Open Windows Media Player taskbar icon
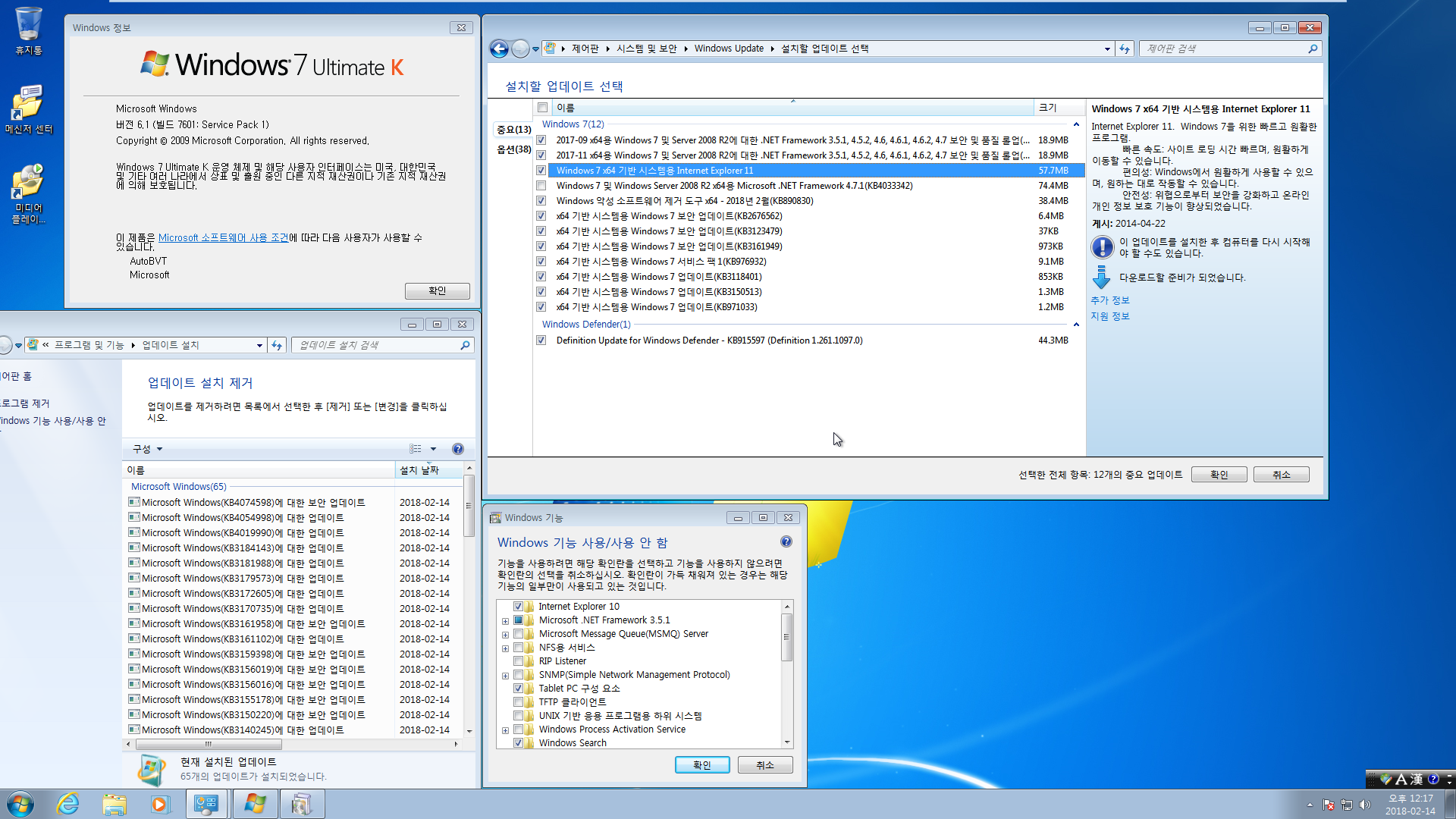Image resolution: width=1456 pixels, height=819 pixels. (160, 804)
